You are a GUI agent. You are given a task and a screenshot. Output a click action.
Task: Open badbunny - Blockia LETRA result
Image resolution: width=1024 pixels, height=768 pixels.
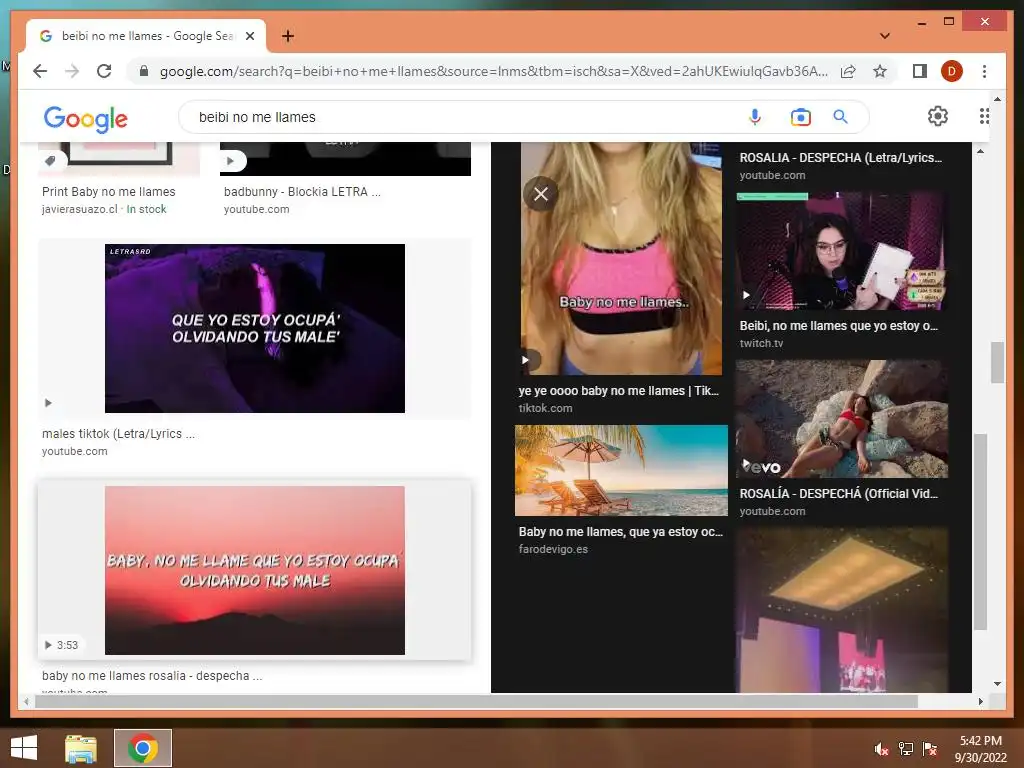(x=302, y=191)
